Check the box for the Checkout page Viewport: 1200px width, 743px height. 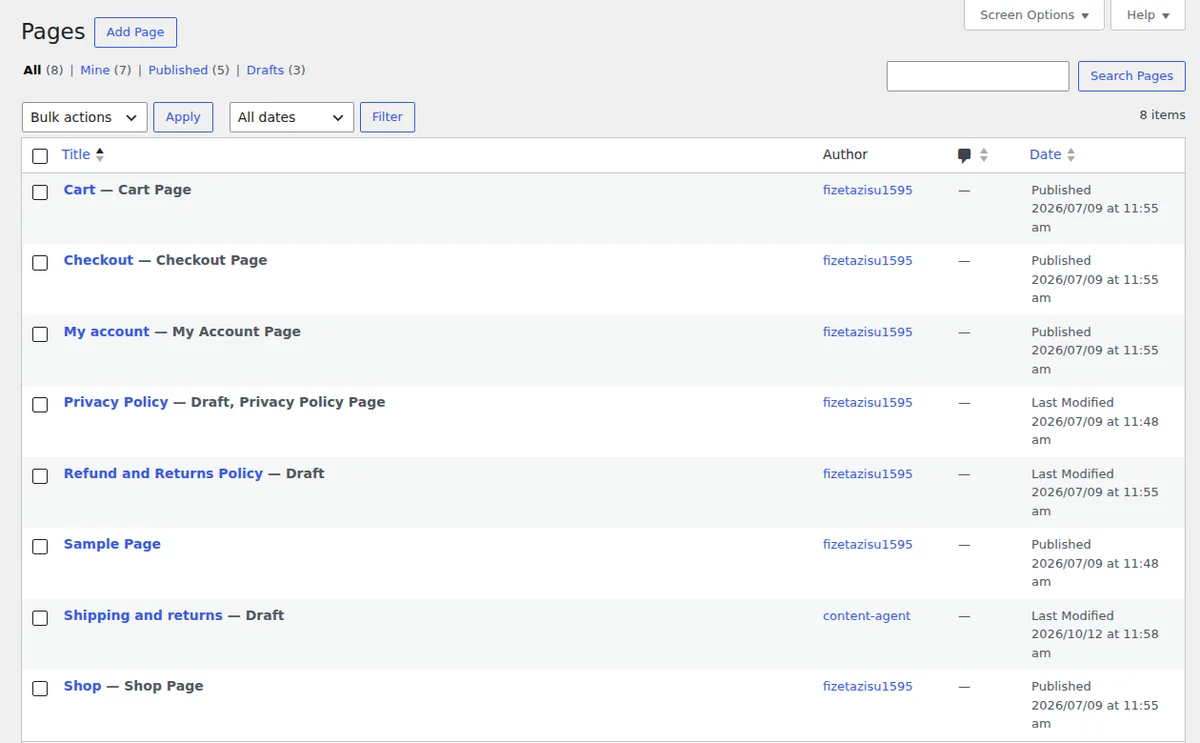click(40, 263)
